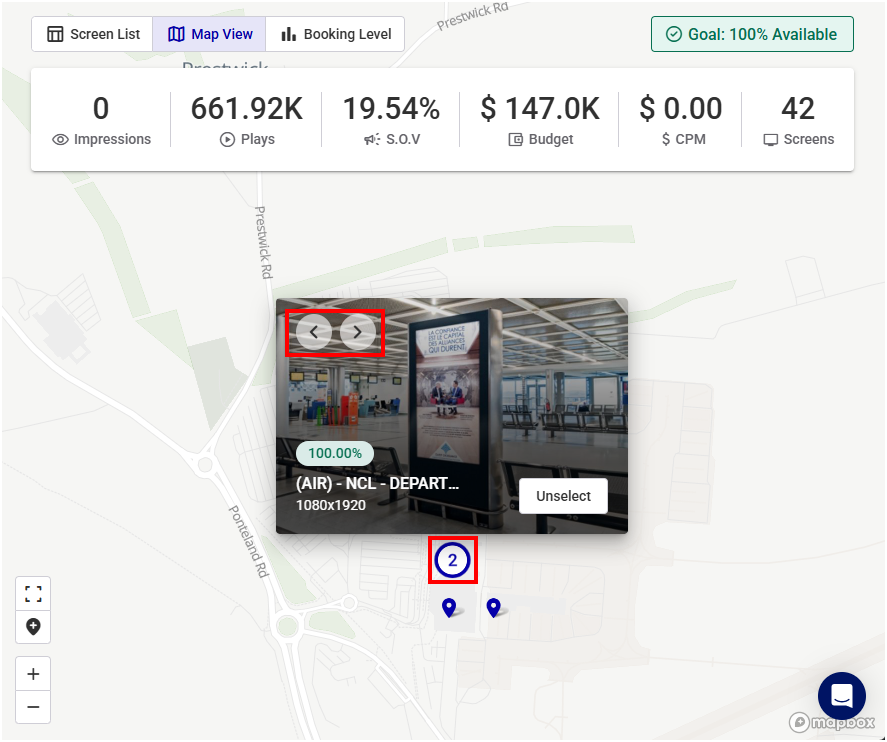Select the left blue map pin
The height and width of the screenshot is (742, 887).
coord(449,607)
